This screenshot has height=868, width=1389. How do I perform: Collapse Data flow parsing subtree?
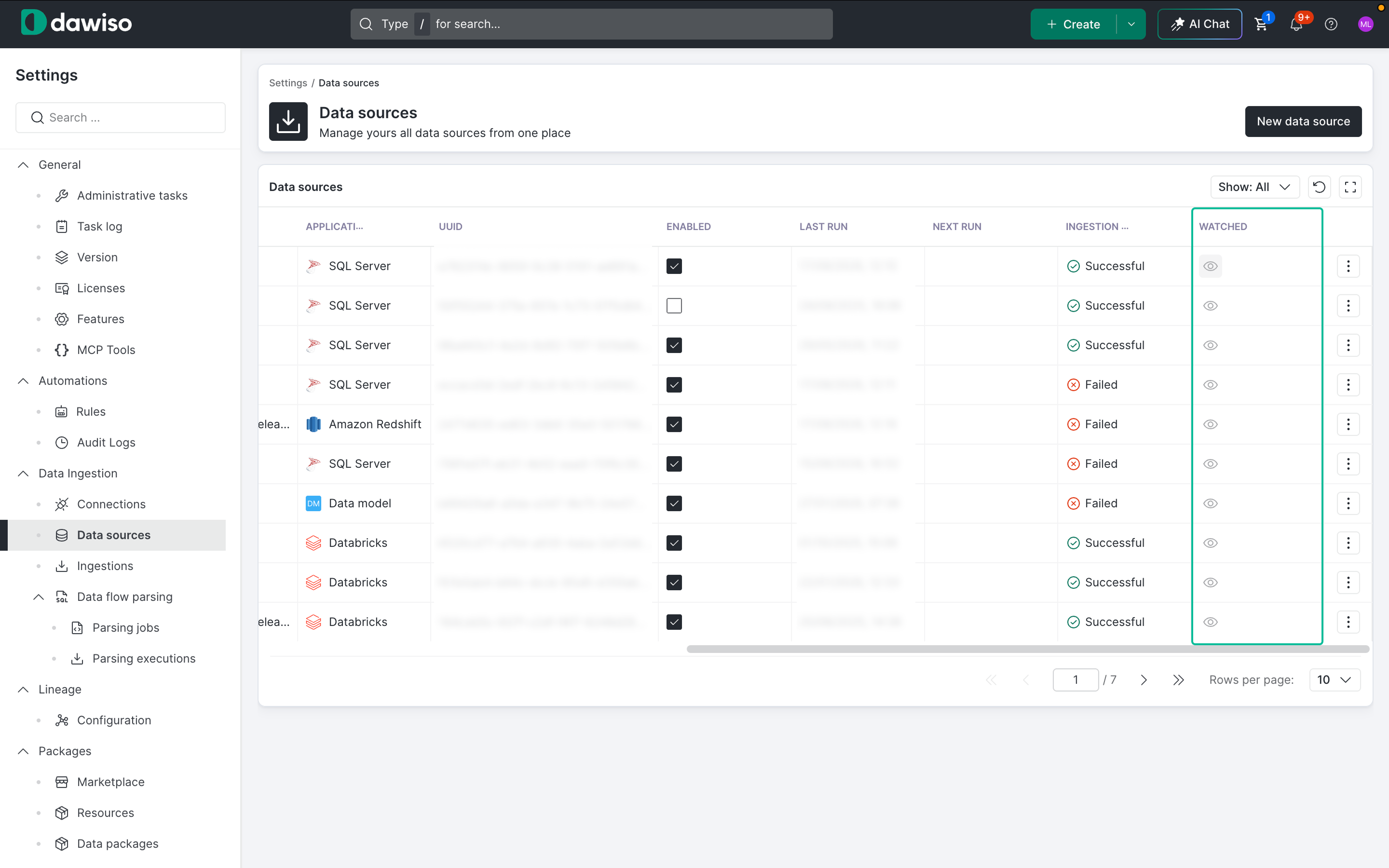click(39, 597)
